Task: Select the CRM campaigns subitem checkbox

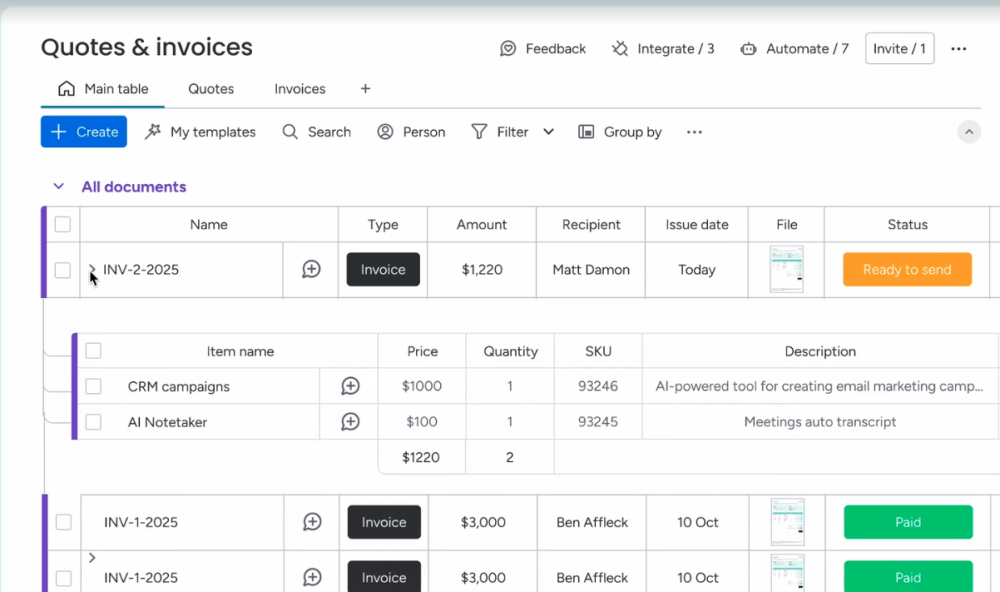Action: (93, 386)
